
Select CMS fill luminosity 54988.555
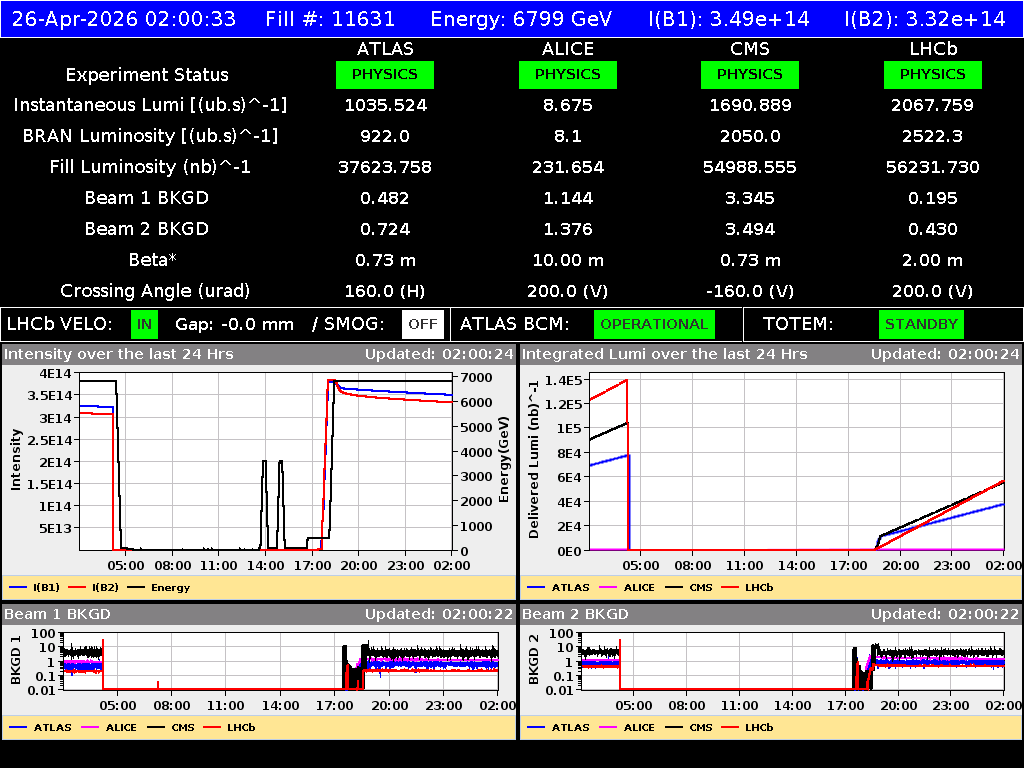pyautogui.click(x=750, y=167)
